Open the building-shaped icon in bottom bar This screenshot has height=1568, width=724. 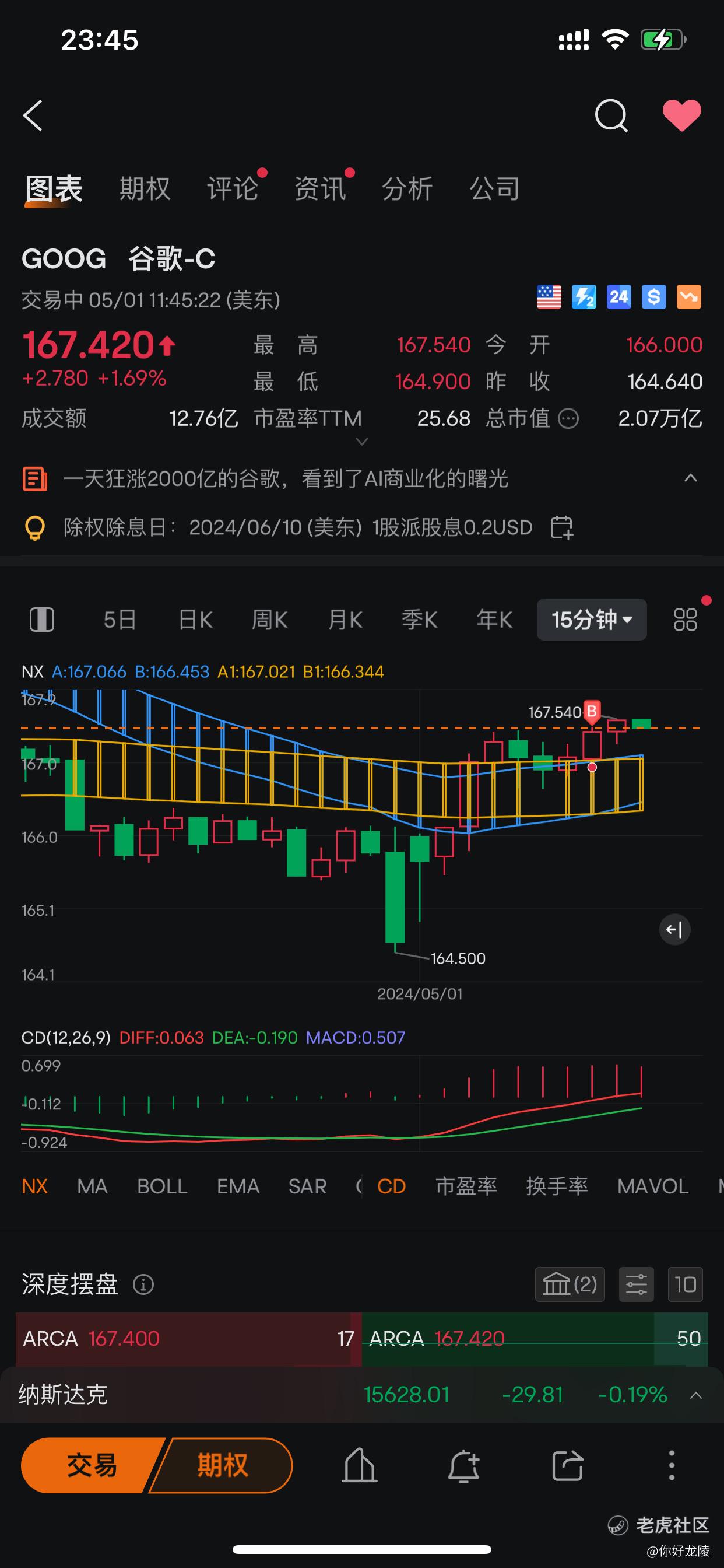(x=360, y=1465)
